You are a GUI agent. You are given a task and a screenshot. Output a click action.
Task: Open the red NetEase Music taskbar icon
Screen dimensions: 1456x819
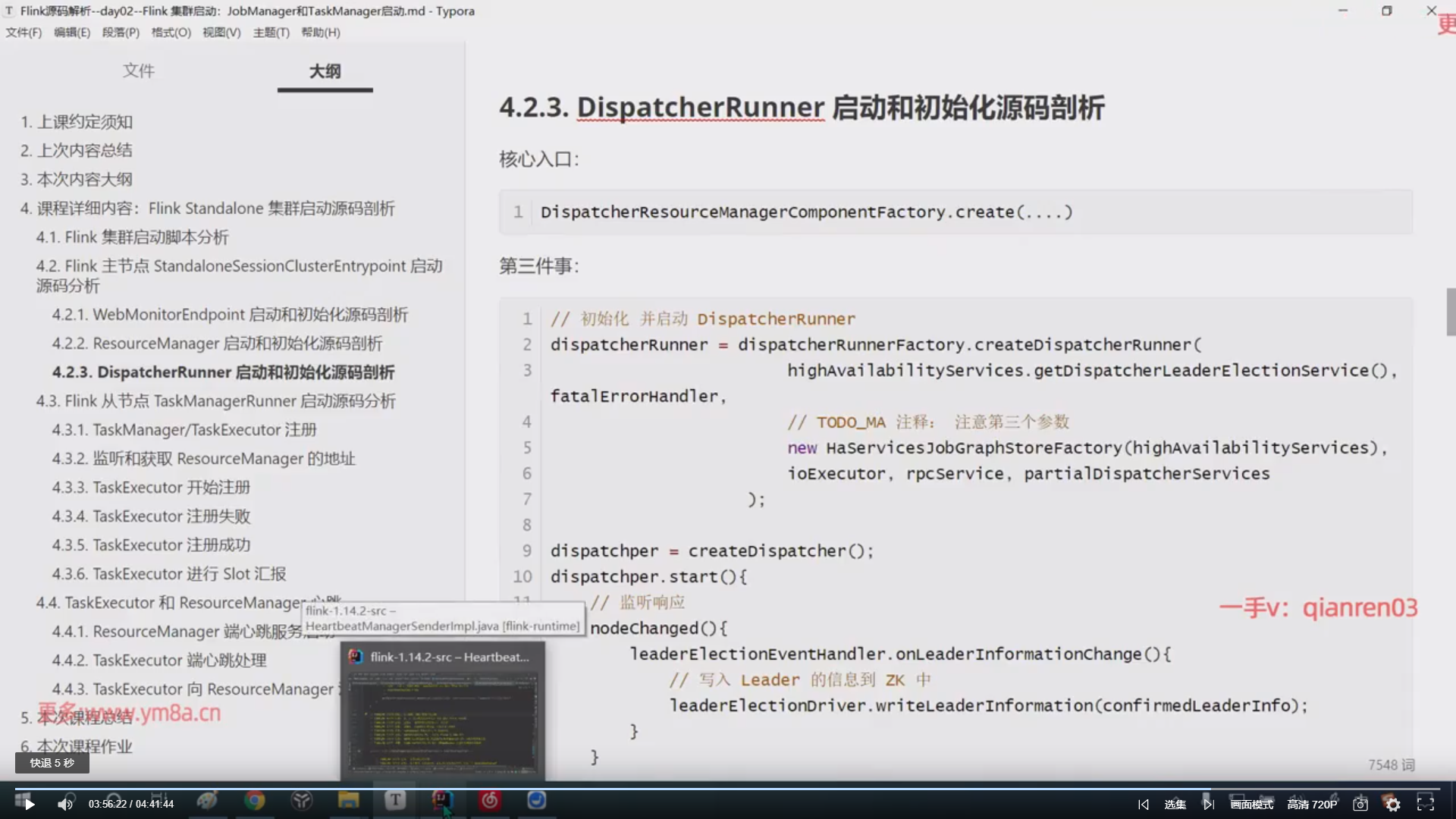[x=490, y=801]
